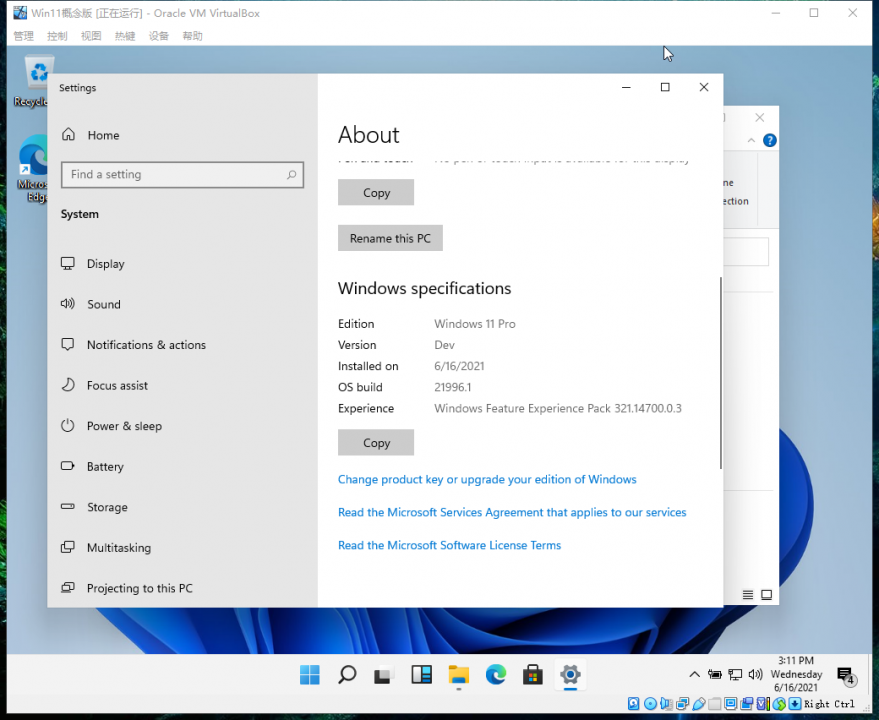
Task: Open Recycle Bin desktop icon
Action: [x=37, y=81]
